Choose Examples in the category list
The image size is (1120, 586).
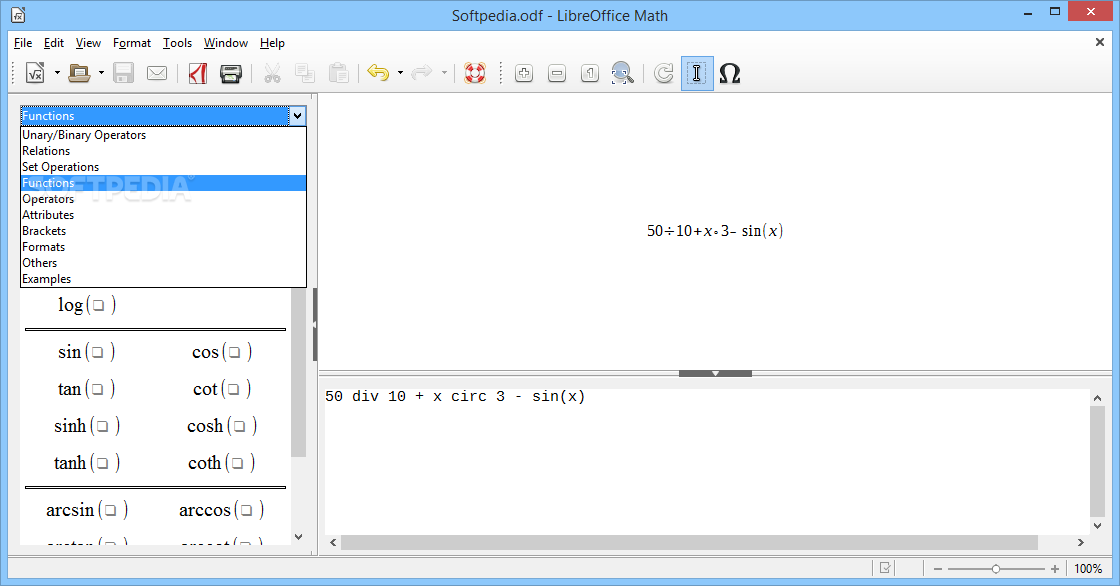point(164,279)
